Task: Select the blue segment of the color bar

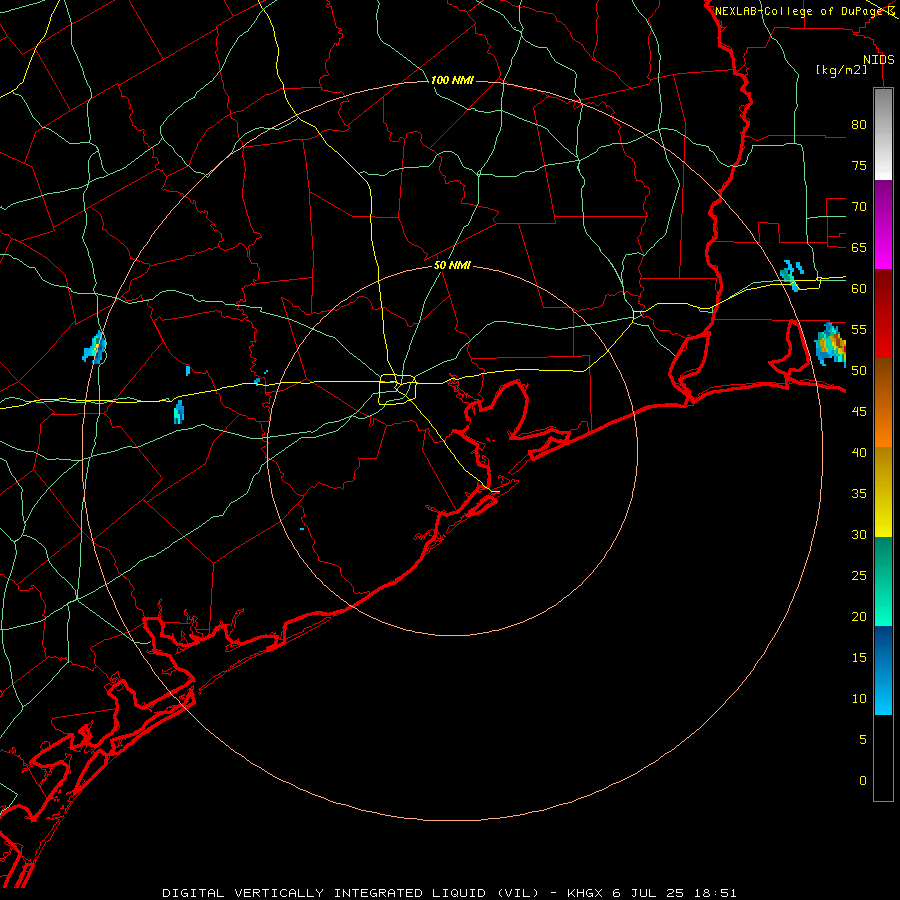Action: click(x=883, y=670)
